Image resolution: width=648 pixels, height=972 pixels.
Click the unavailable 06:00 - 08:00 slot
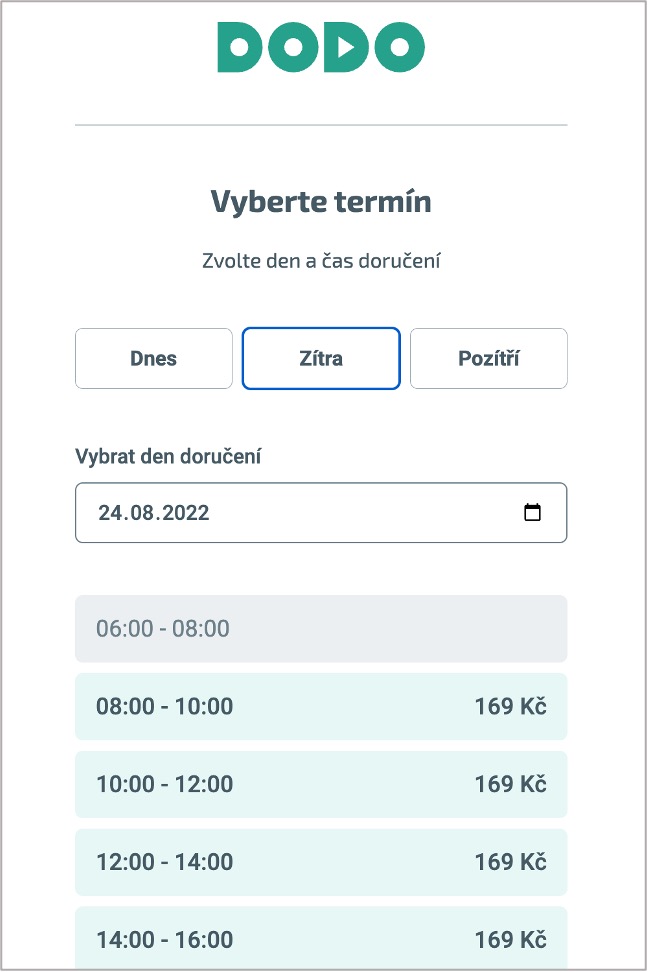[x=321, y=629]
